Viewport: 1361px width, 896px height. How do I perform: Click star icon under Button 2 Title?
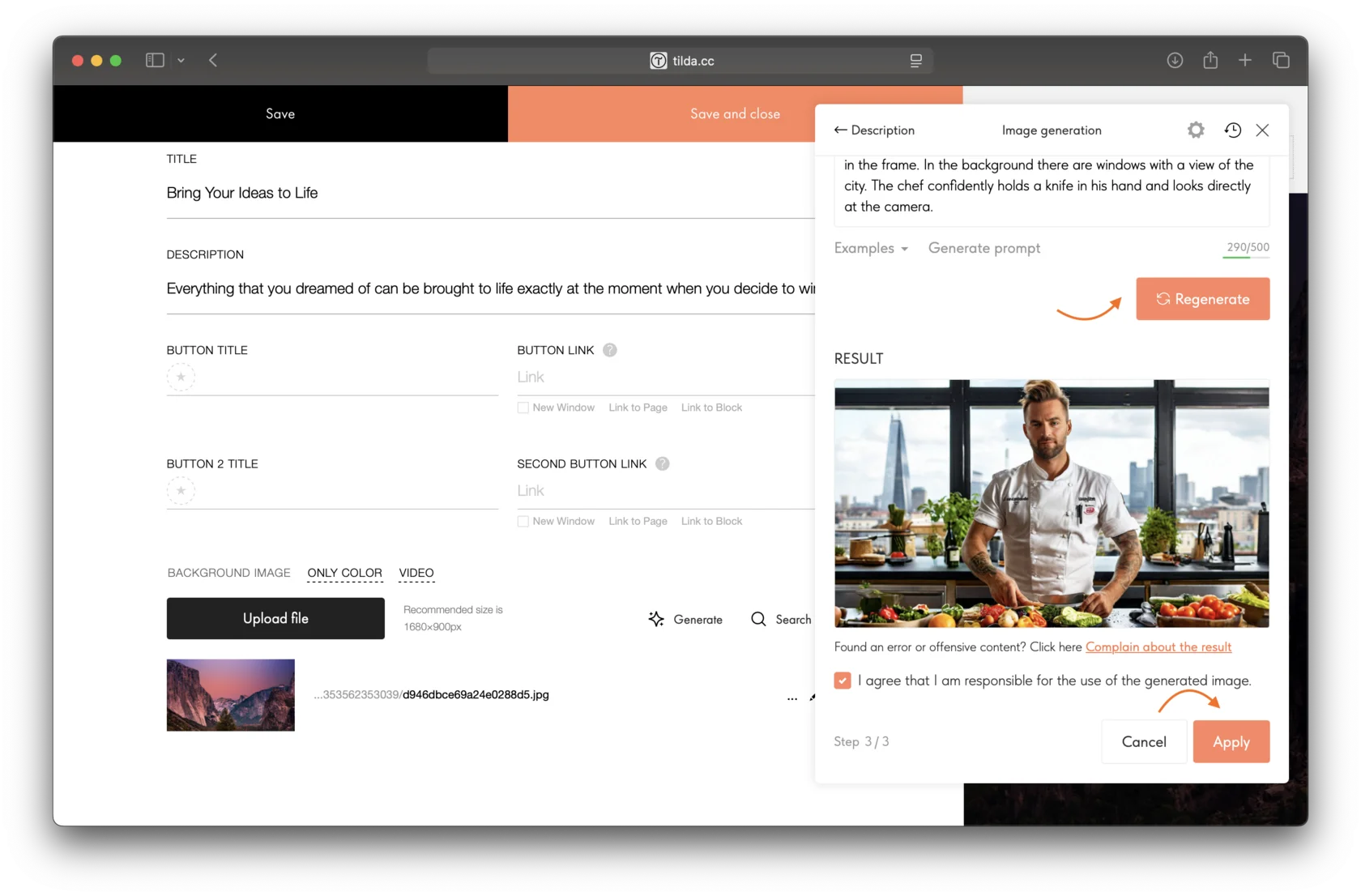tap(181, 490)
